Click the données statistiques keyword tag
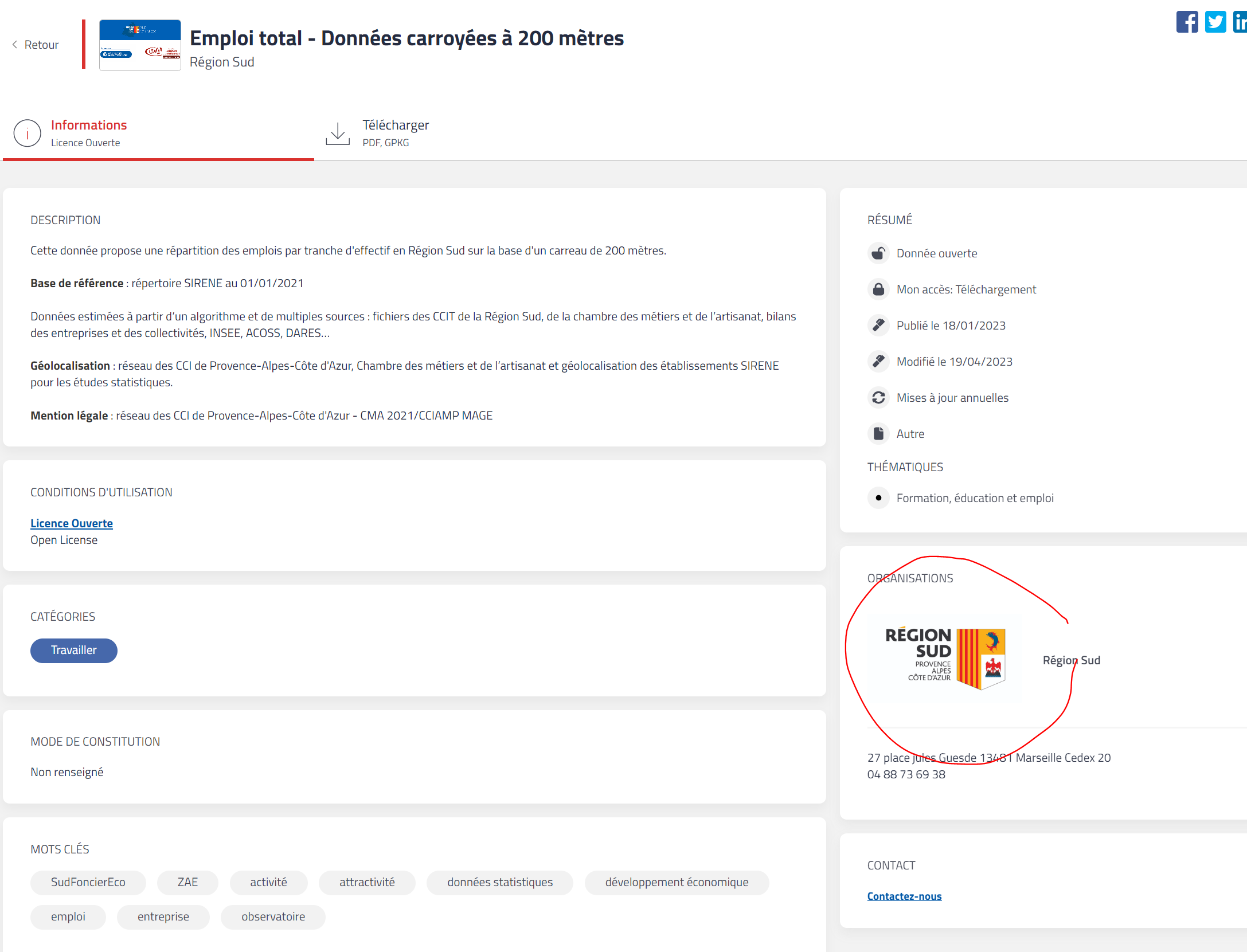The height and width of the screenshot is (952, 1247). tap(500, 883)
